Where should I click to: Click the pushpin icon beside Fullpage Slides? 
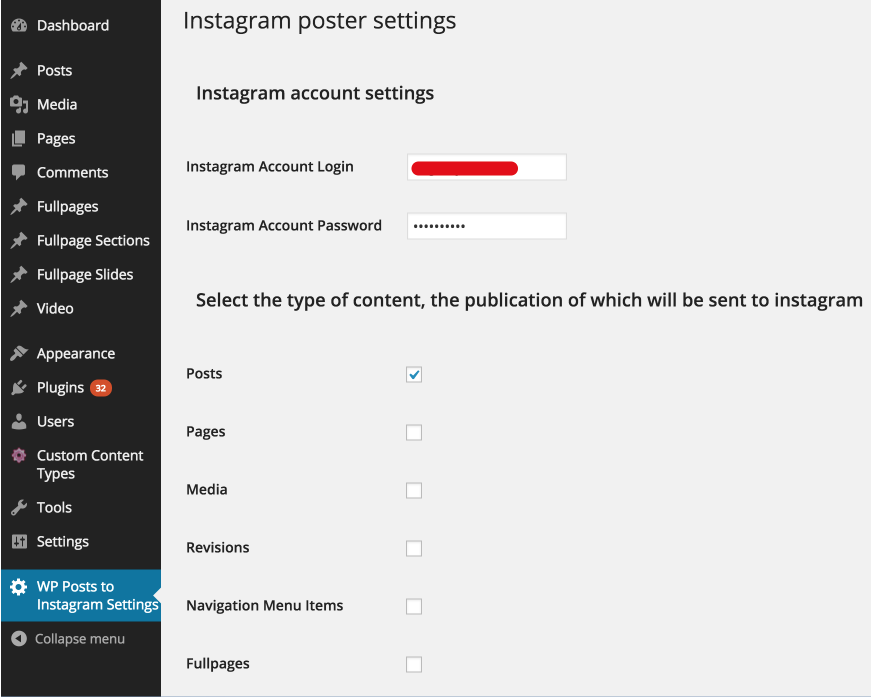[19, 274]
